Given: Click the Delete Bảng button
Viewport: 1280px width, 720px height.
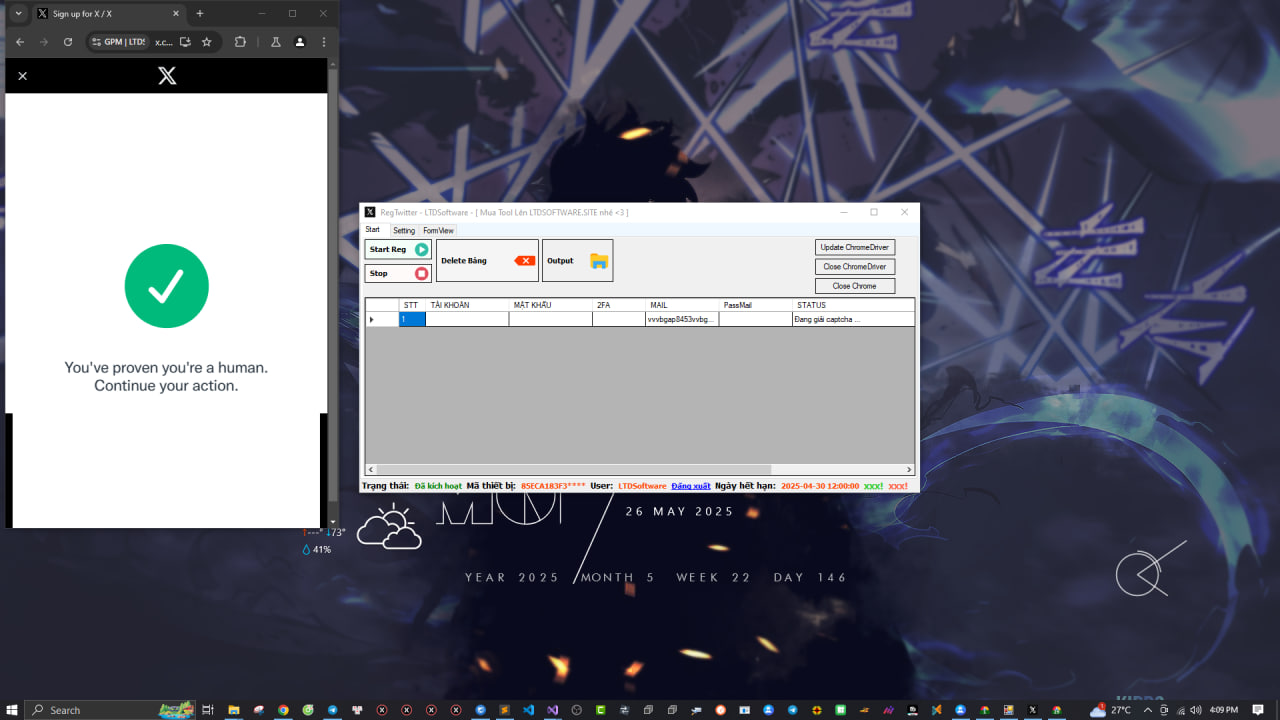Looking at the screenshot, I should click(487, 260).
